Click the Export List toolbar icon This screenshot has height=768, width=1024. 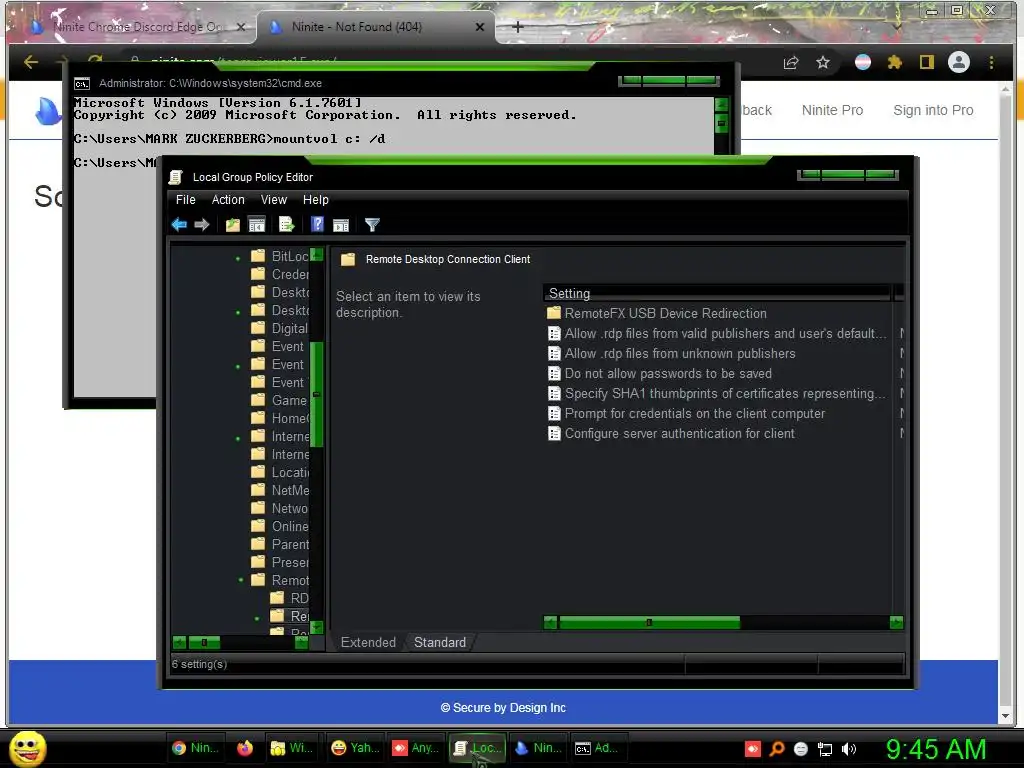tap(287, 225)
